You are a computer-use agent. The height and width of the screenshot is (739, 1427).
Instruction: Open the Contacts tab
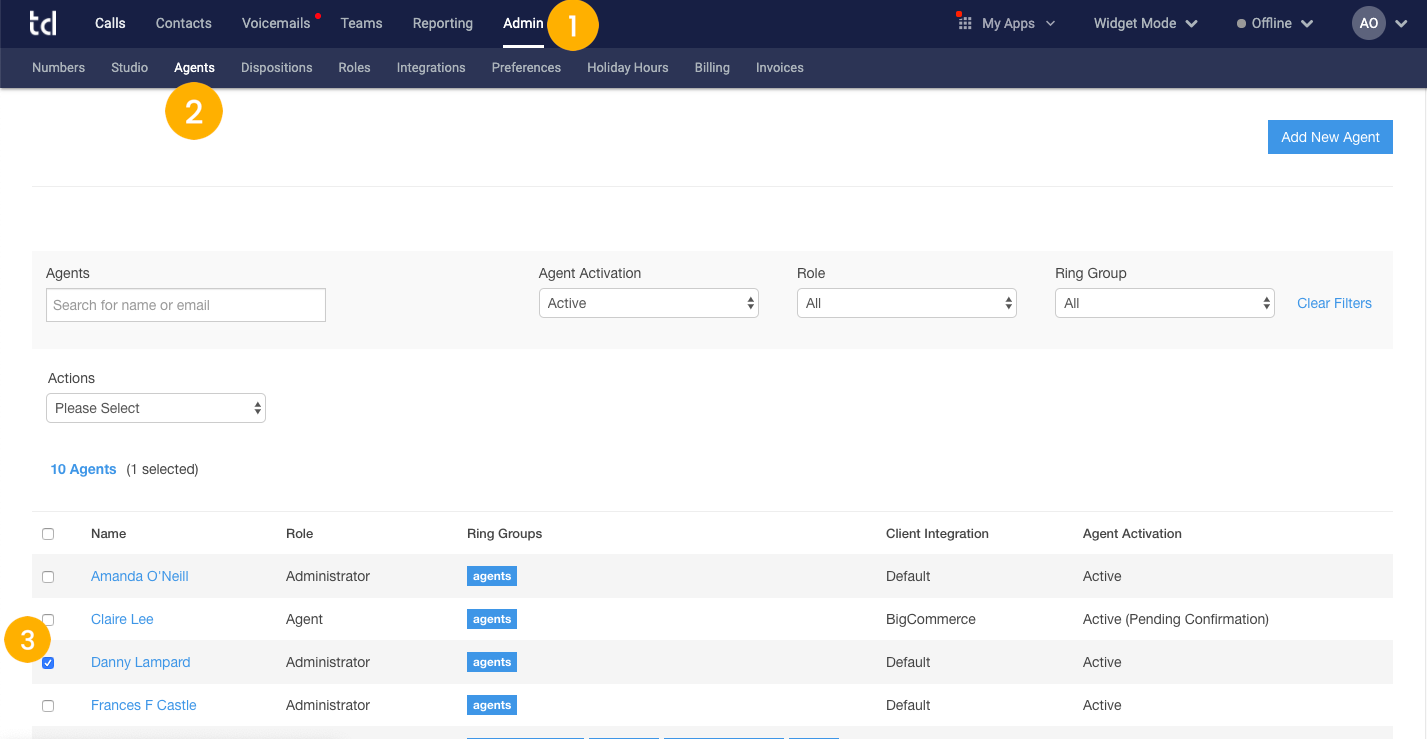(184, 23)
